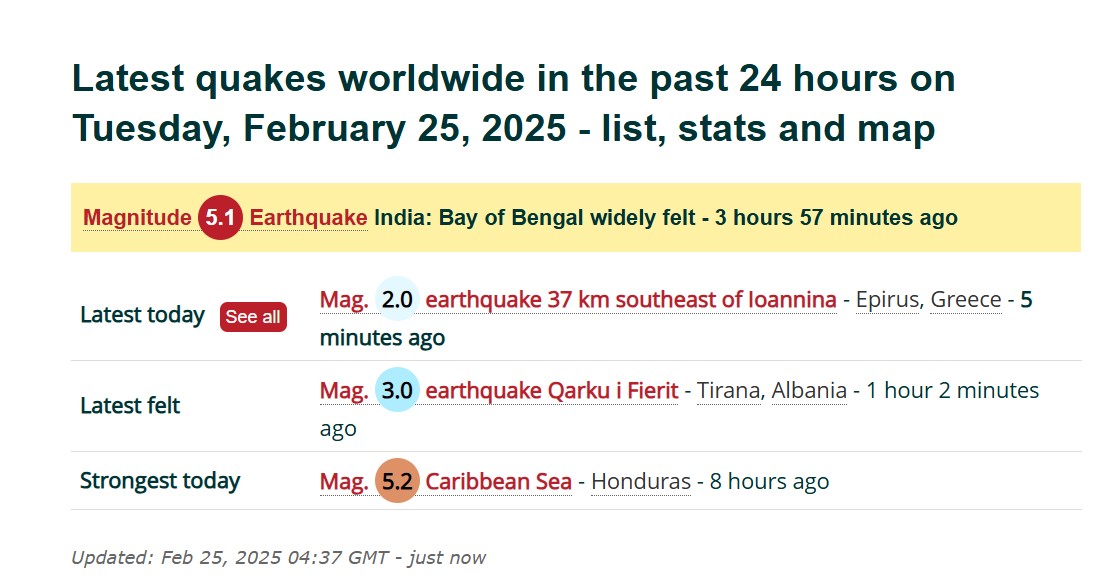Open the Magnitude link in yellow banner
The width and height of the screenshot is (1105, 582).
pos(137,217)
